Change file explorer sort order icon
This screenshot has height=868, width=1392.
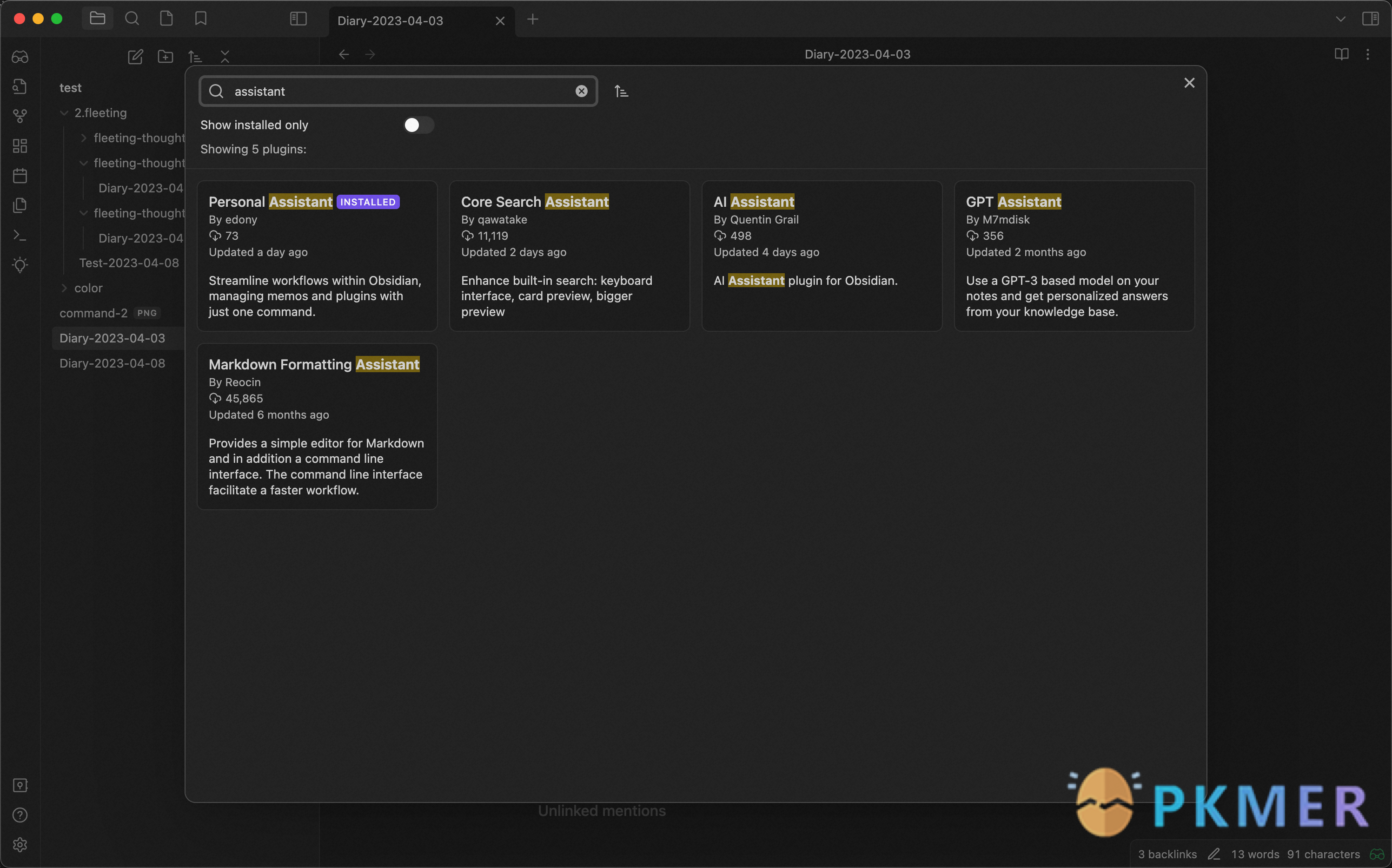click(195, 56)
